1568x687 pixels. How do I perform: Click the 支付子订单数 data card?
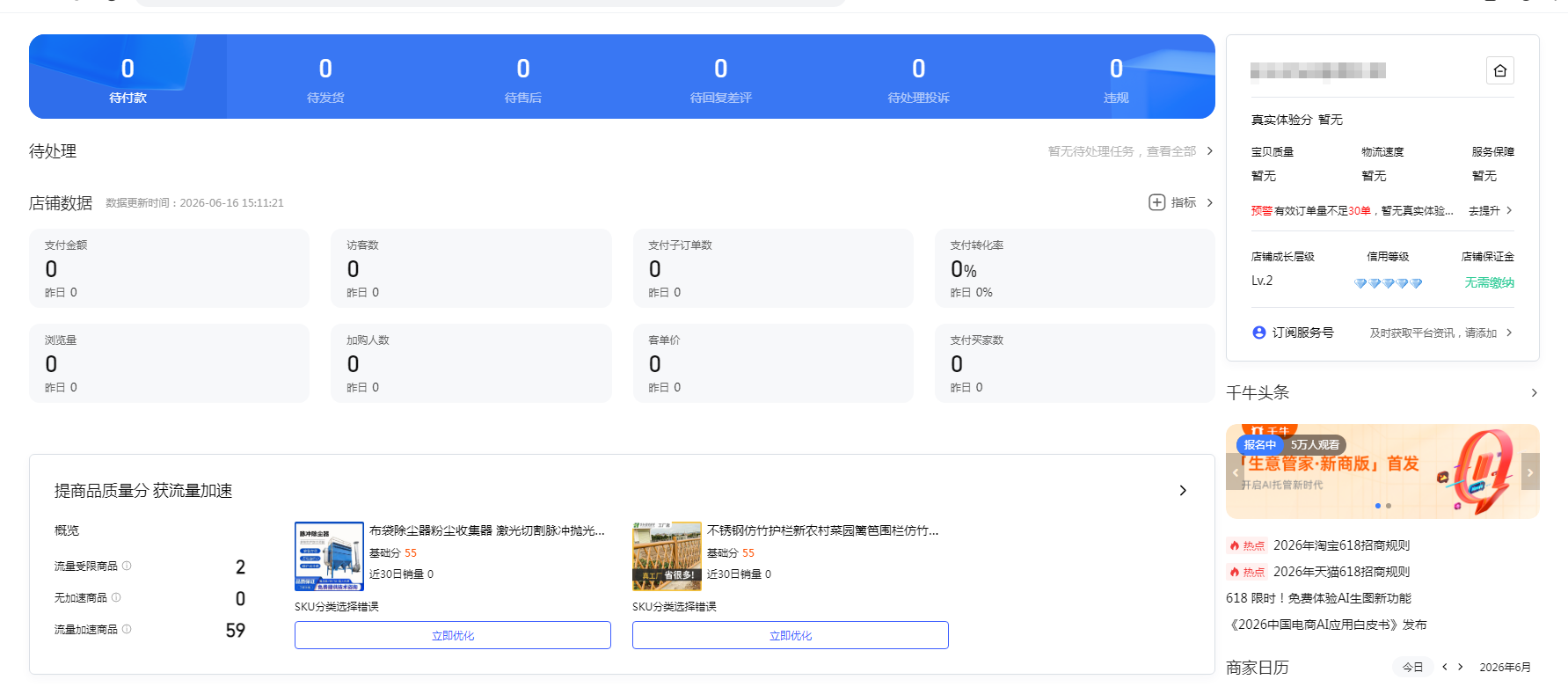tap(773, 268)
